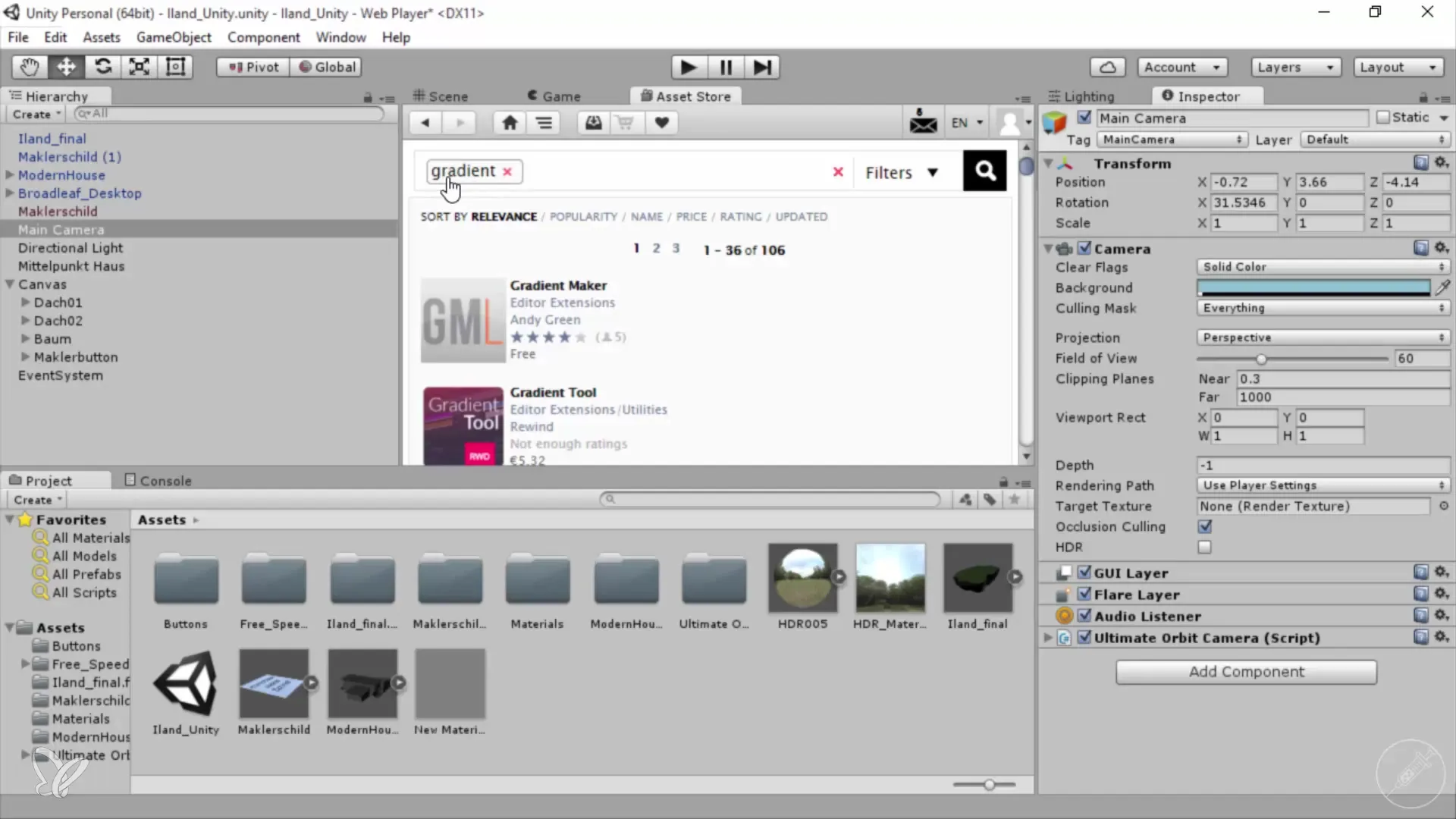This screenshot has height=819, width=1456.
Task: Open Culling Mask dropdown
Action: 1323,308
